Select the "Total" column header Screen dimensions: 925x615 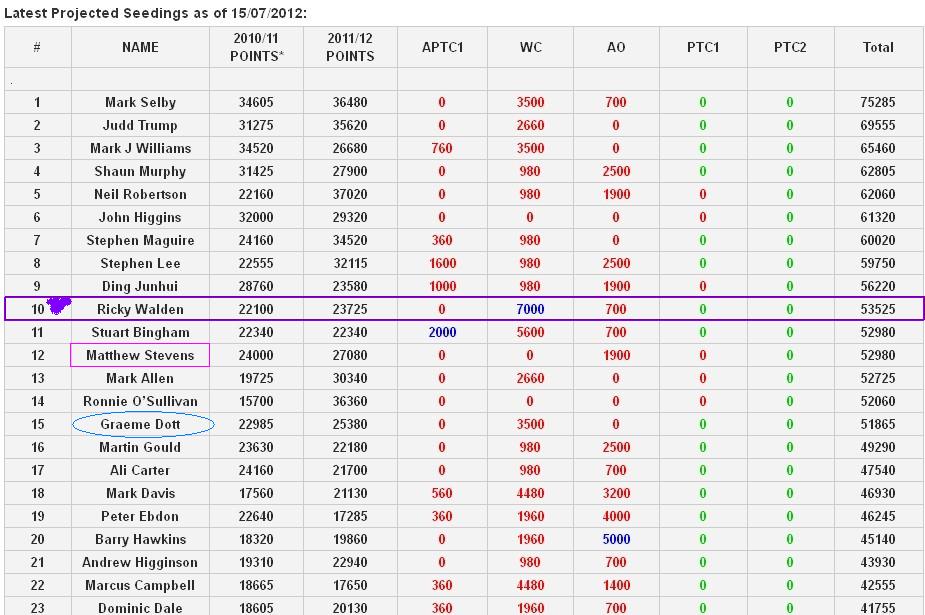[878, 47]
